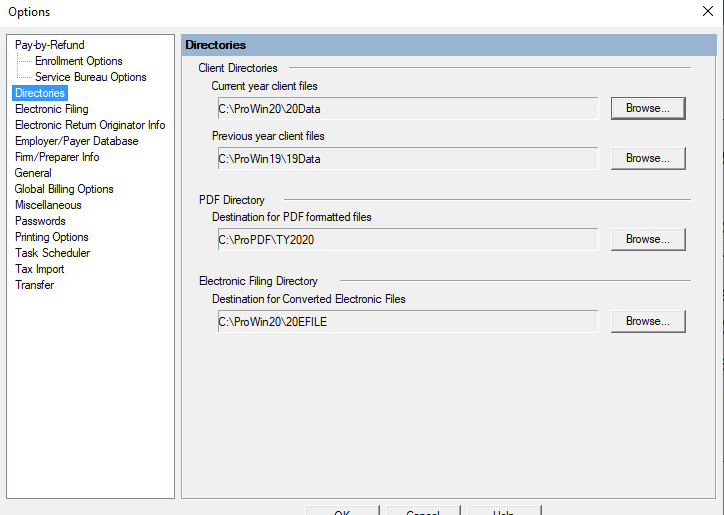This screenshot has width=724, height=515.
Task: Select Global Billing Options
Action: pyautogui.click(x=64, y=189)
